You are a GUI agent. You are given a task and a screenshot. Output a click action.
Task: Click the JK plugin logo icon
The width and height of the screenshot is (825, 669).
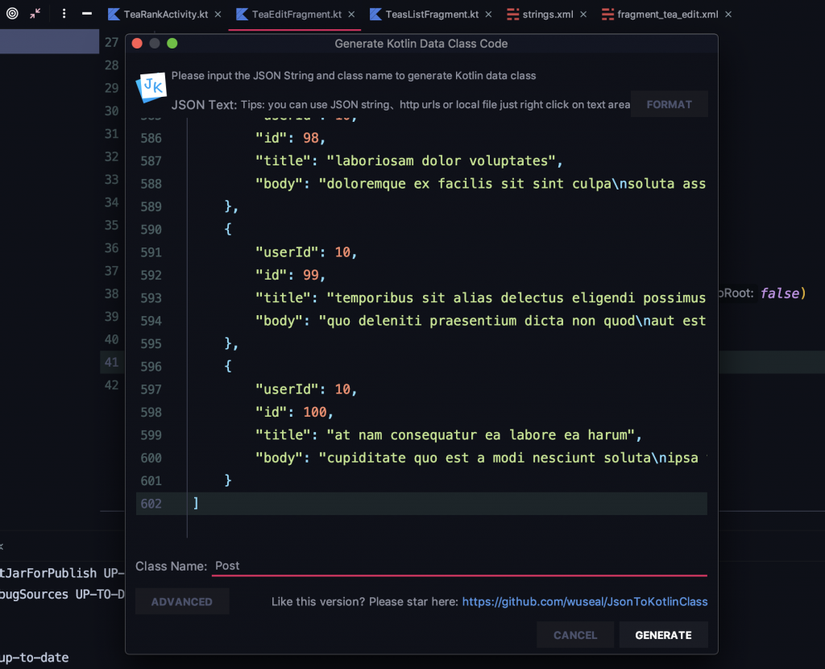[x=151, y=87]
